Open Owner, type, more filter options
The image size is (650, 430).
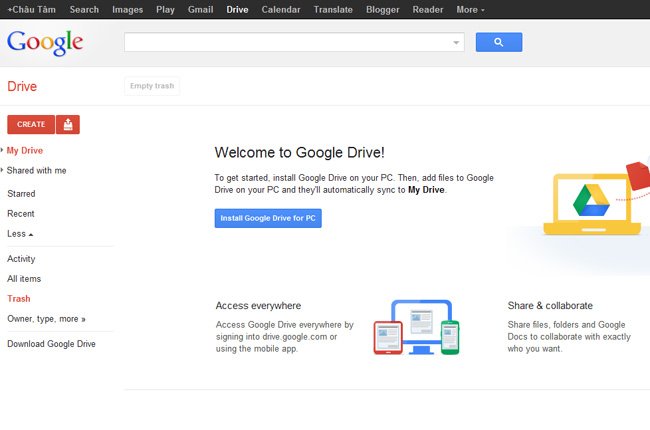[x=46, y=319]
